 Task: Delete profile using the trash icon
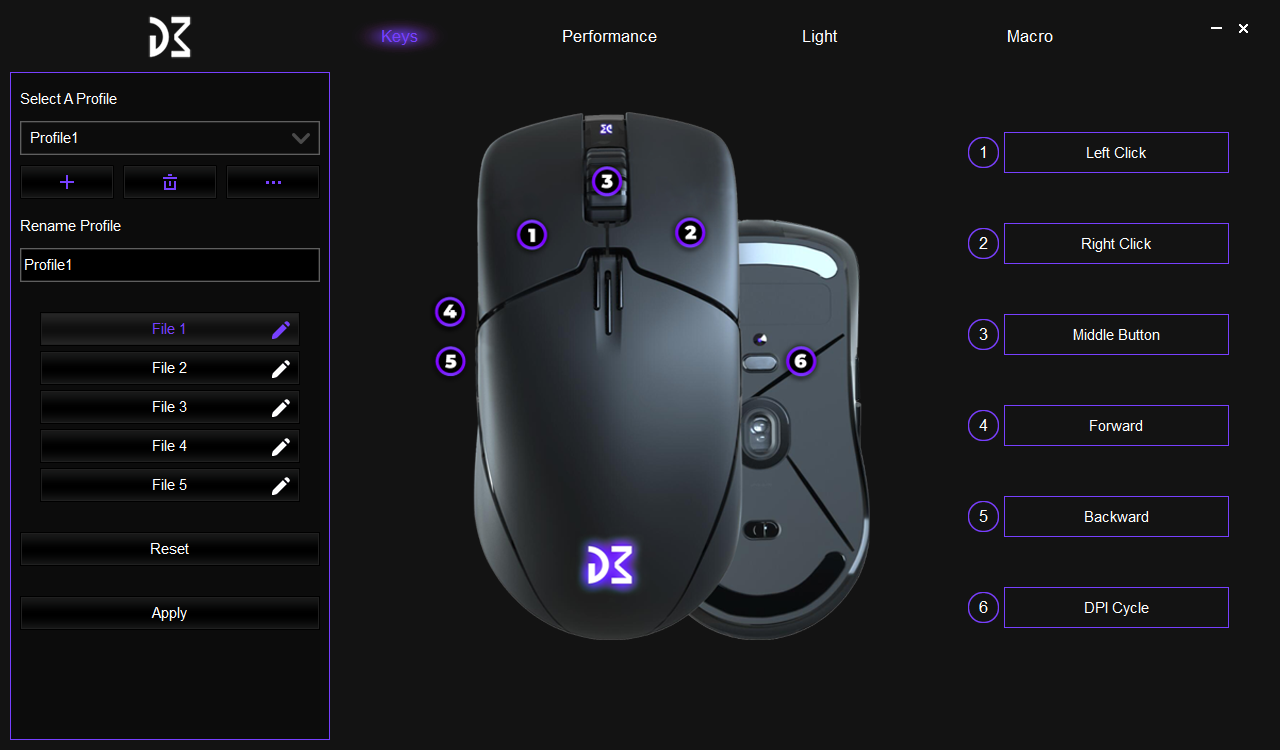tap(170, 182)
